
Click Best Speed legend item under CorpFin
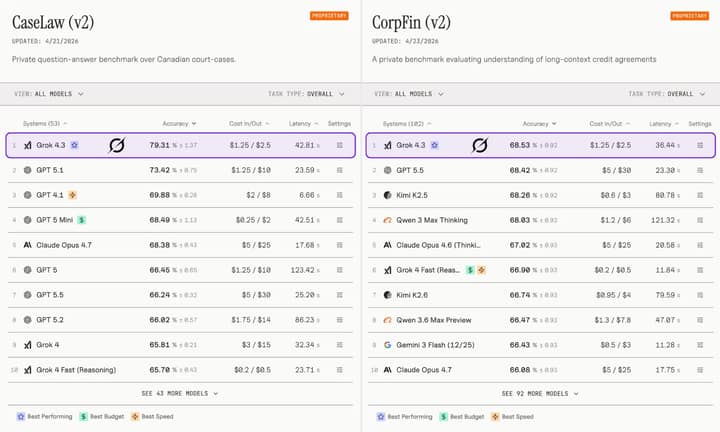coord(512,416)
